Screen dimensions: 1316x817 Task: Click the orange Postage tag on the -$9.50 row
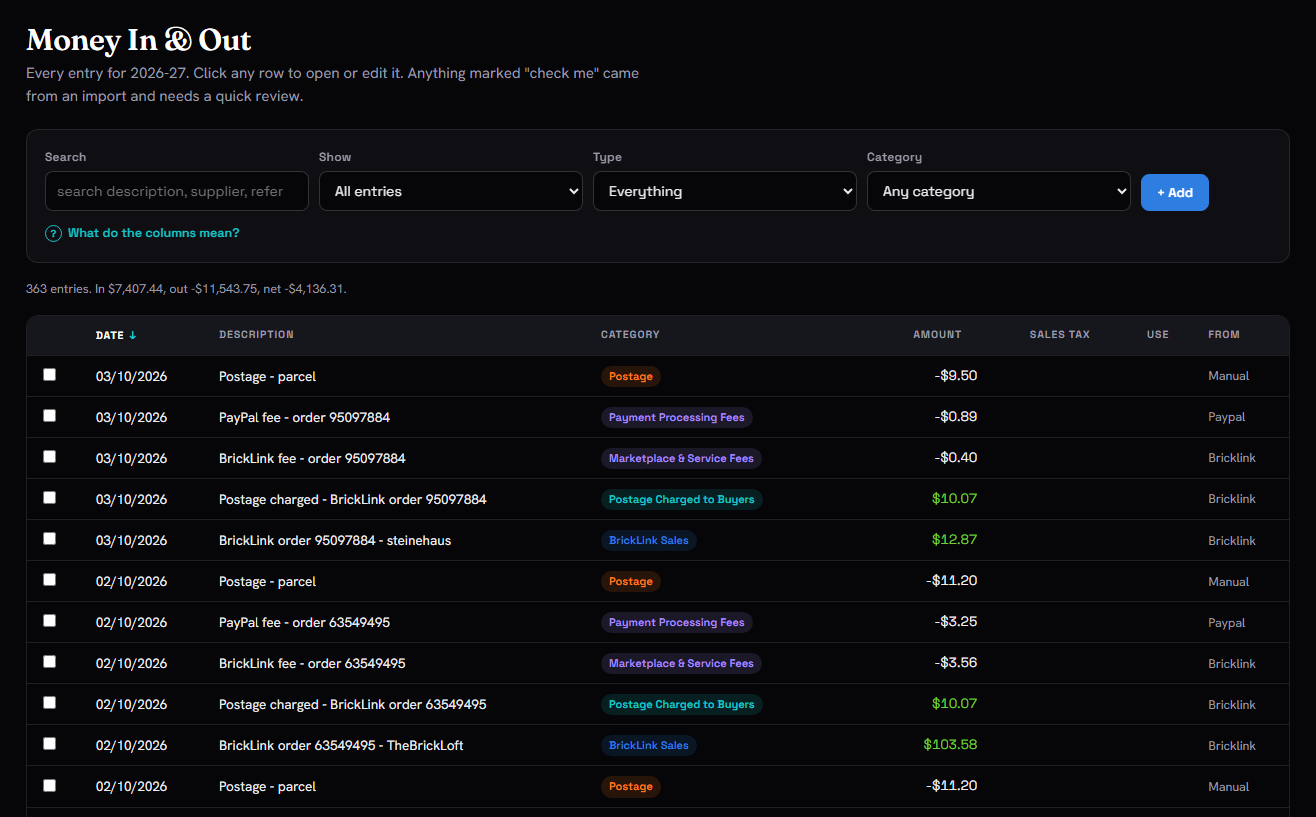pyautogui.click(x=631, y=376)
